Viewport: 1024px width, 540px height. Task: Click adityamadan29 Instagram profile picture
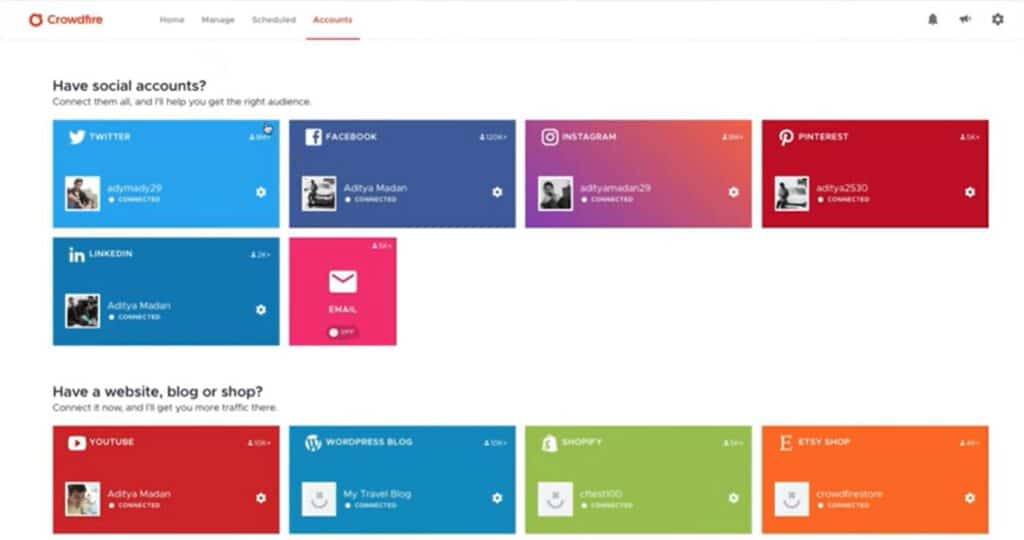pos(556,193)
